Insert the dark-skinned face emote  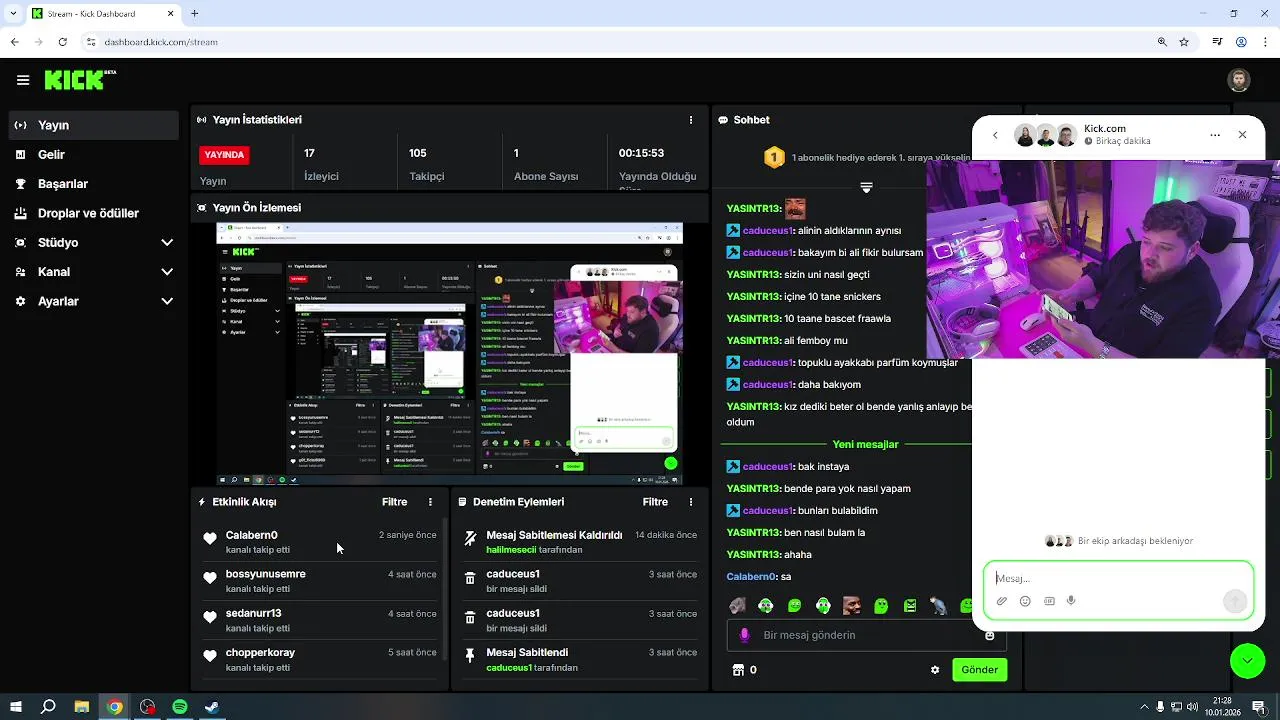click(852, 605)
